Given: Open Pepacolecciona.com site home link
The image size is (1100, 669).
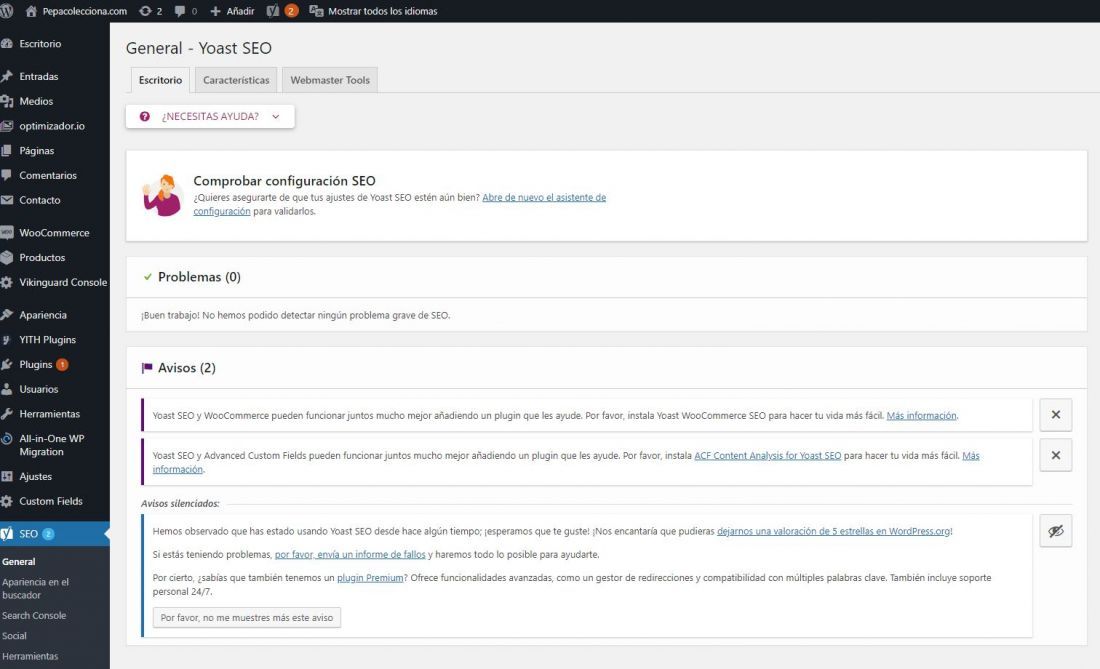Looking at the screenshot, I should (76, 11).
